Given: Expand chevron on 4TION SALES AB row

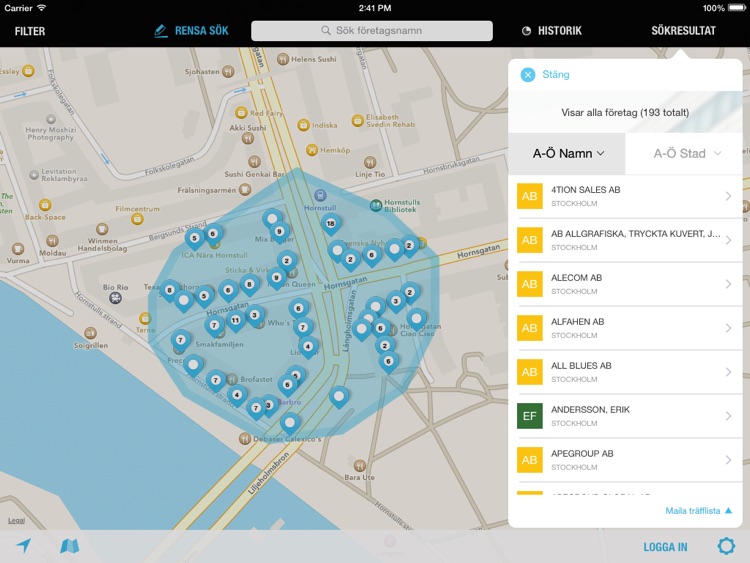Looking at the screenshot, I should [x=728, y=196].
